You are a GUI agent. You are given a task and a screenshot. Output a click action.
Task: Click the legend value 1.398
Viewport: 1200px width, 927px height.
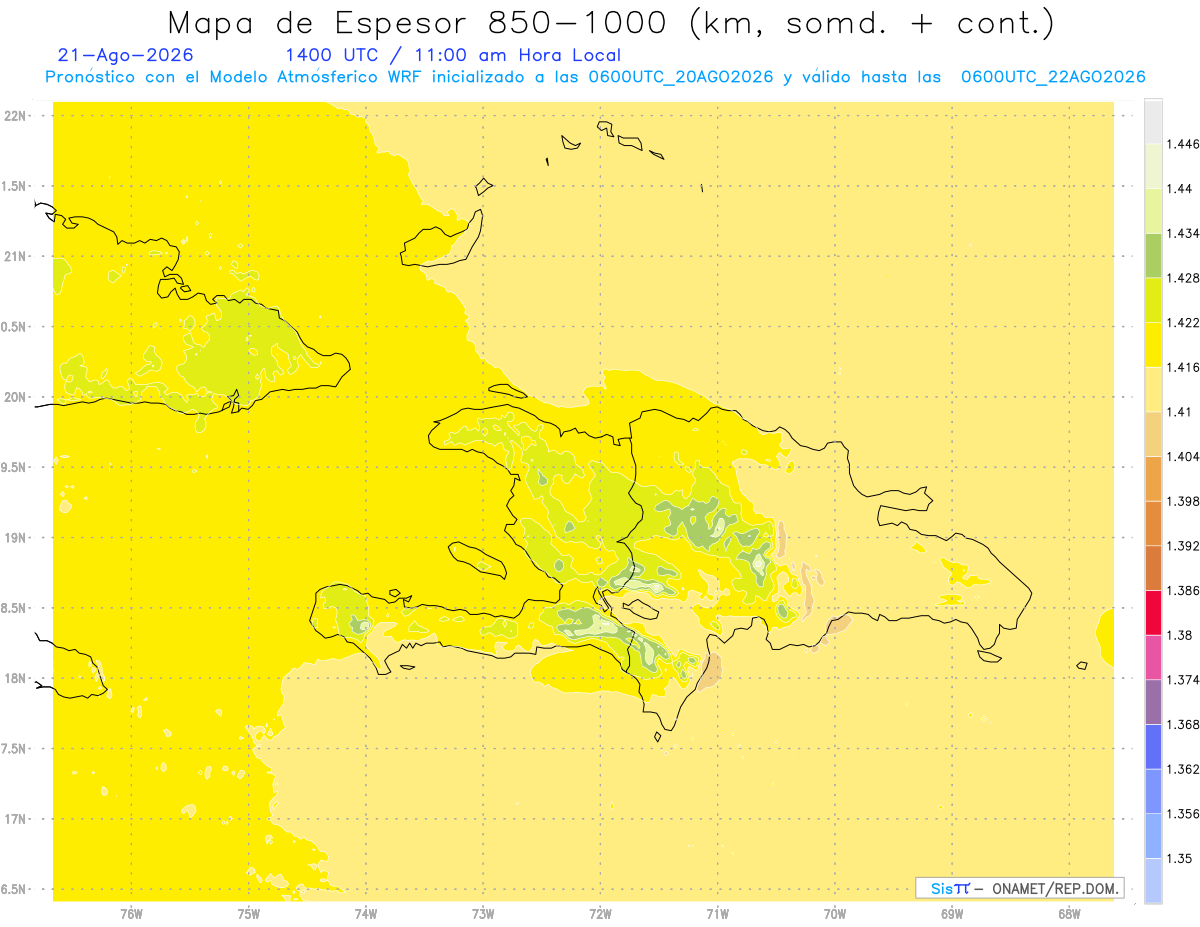tap(1183, 501)
